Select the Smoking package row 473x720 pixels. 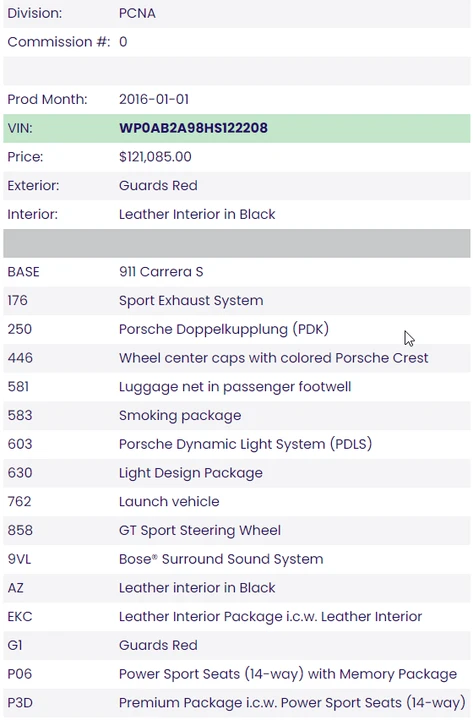pyautogui.click(x=237, y=416)
